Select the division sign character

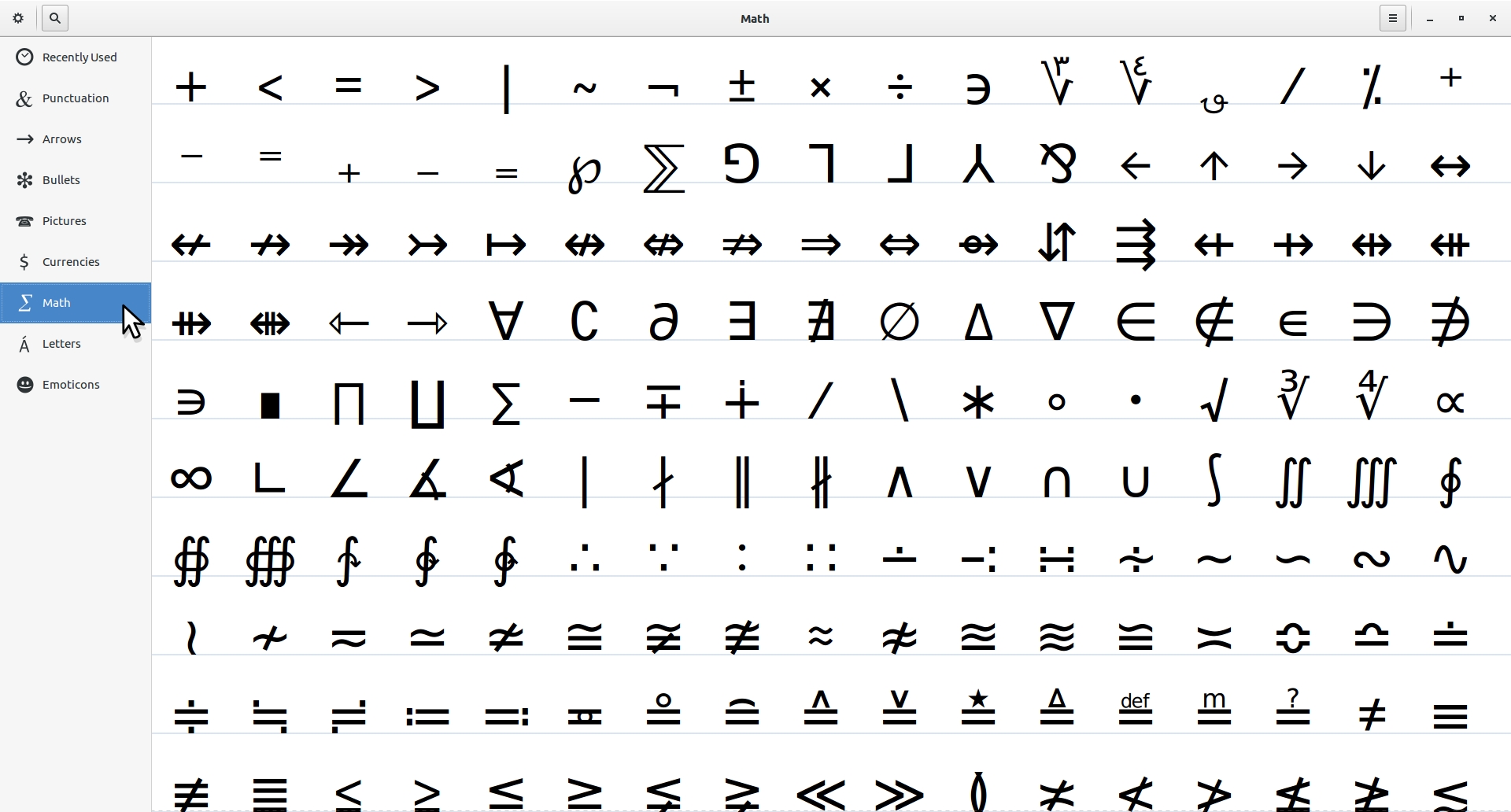900,87
